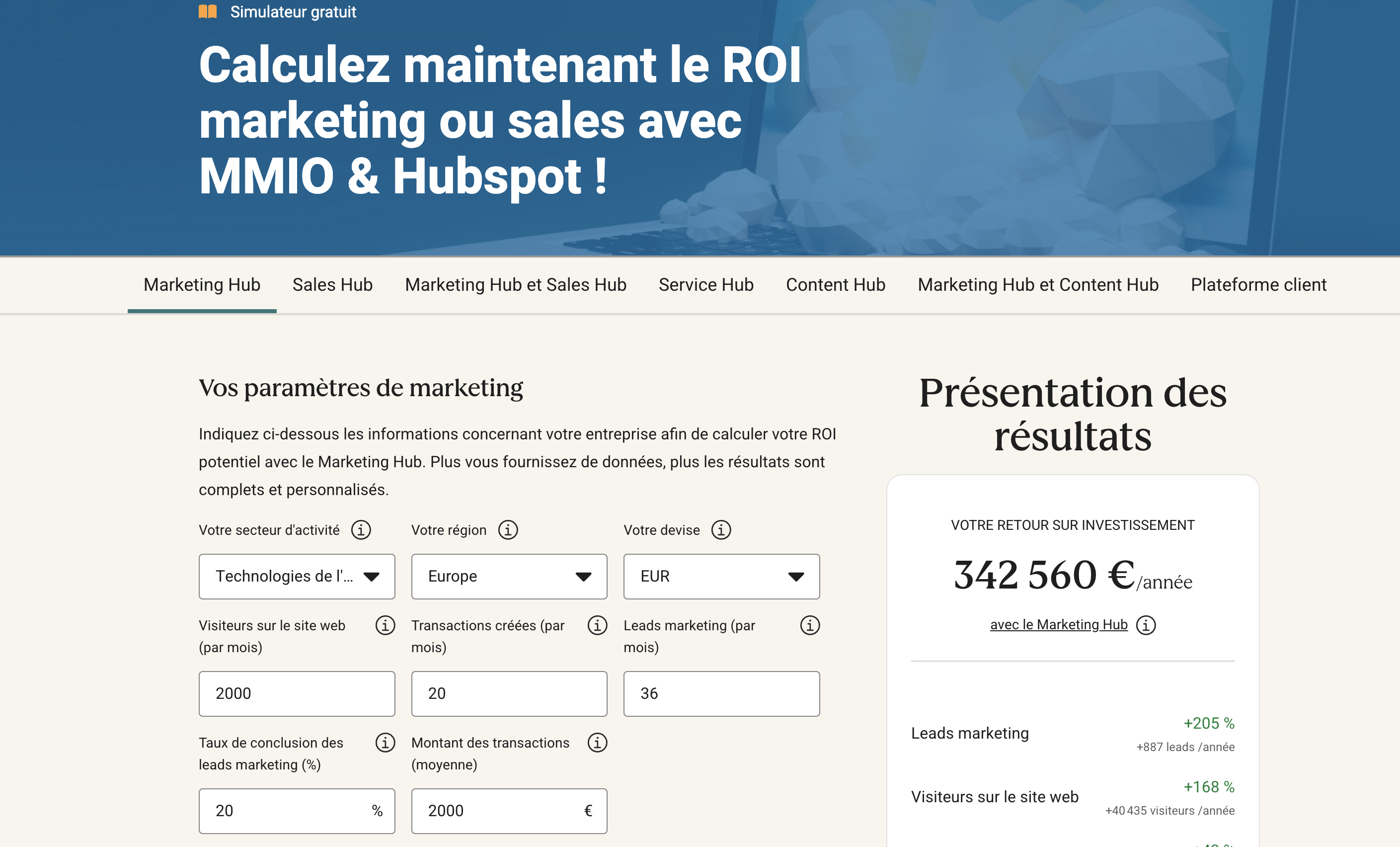
Task: Click info icon for Visiteurs sur le site web
Action: [385, 625]
